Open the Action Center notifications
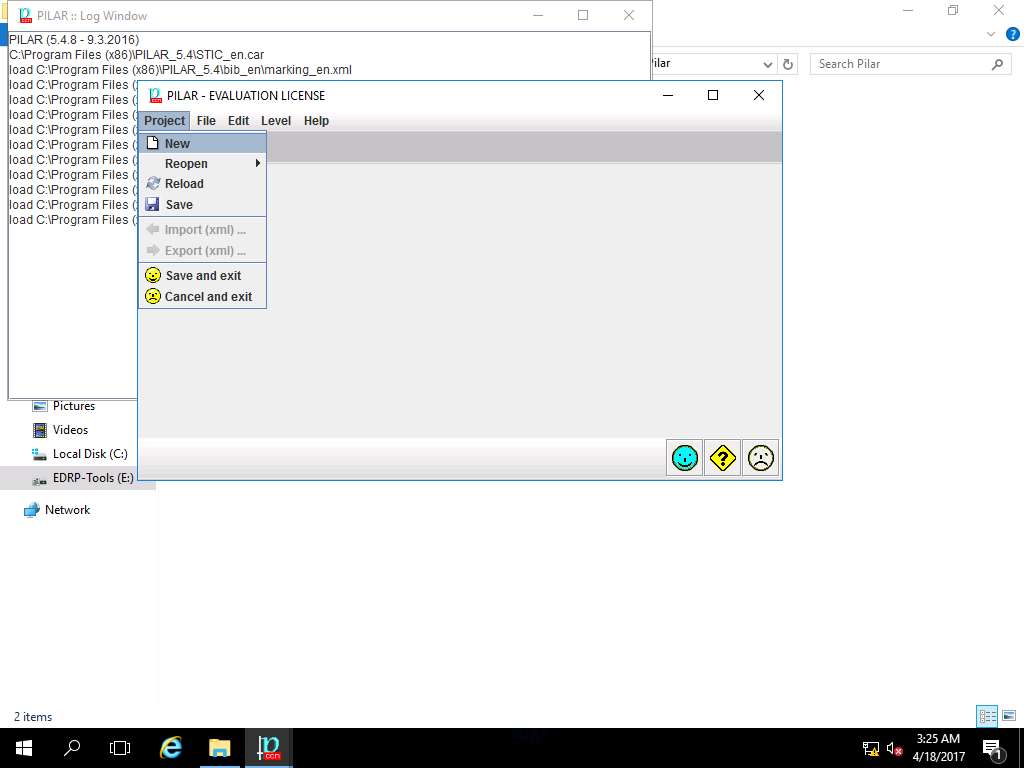Image resolution: width=1024 pixels, height=768 pixels. pyautogui.click(x=992, y=748)
